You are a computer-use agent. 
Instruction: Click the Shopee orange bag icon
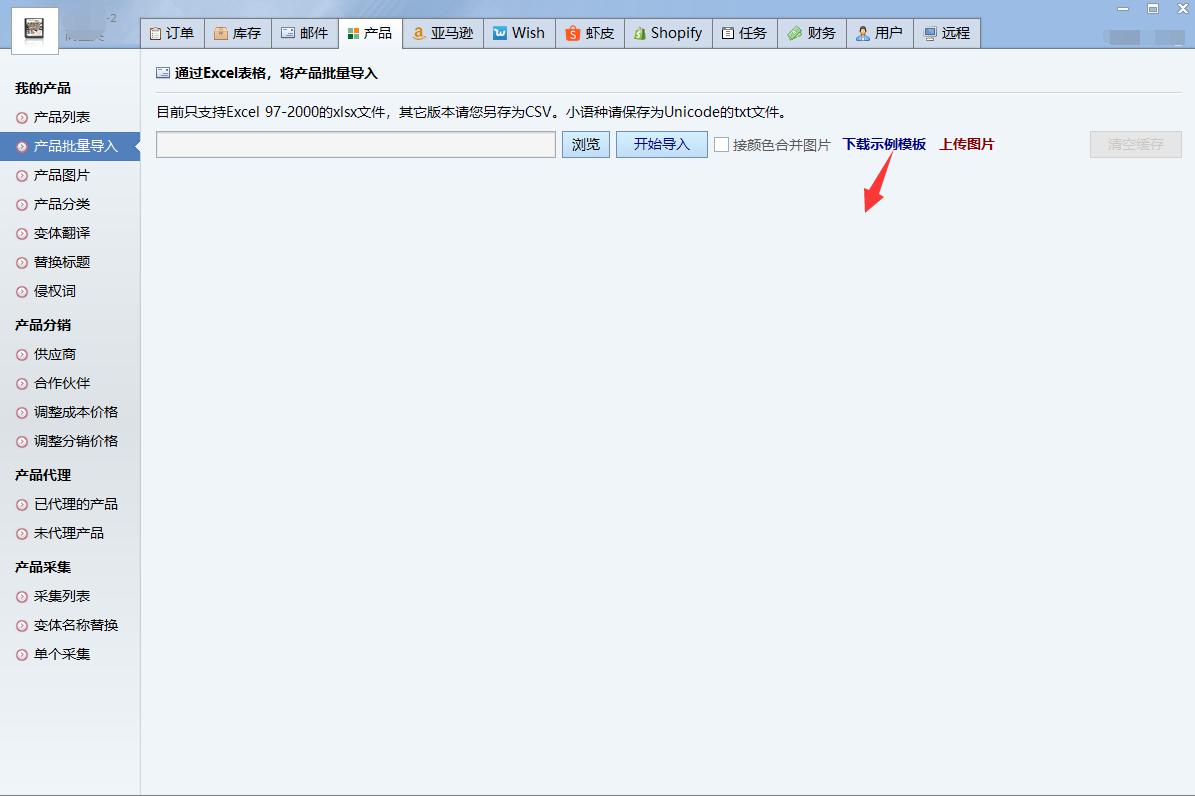[x=572, y=33]
